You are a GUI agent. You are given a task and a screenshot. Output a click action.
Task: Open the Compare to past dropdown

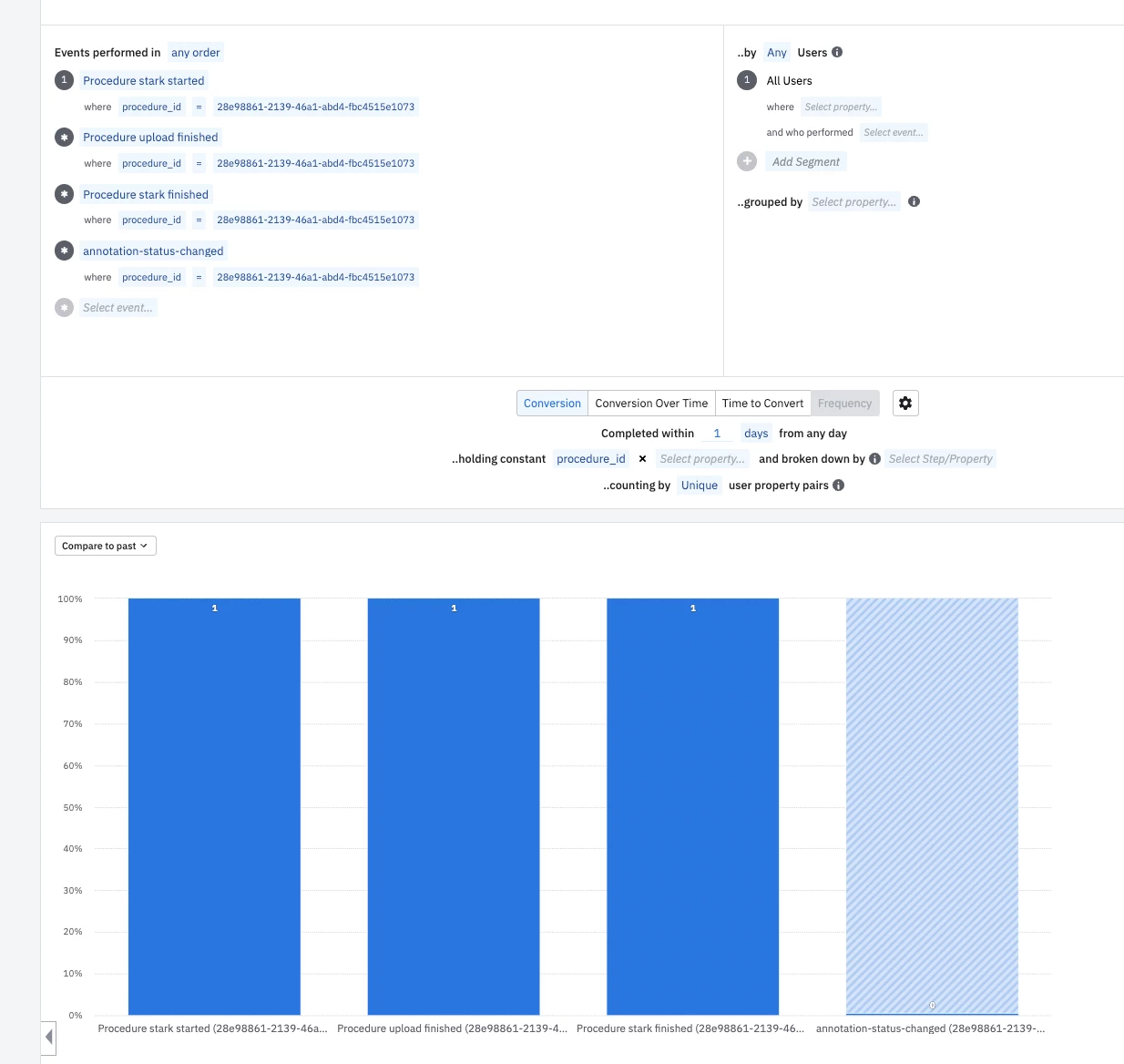[106, 546]
